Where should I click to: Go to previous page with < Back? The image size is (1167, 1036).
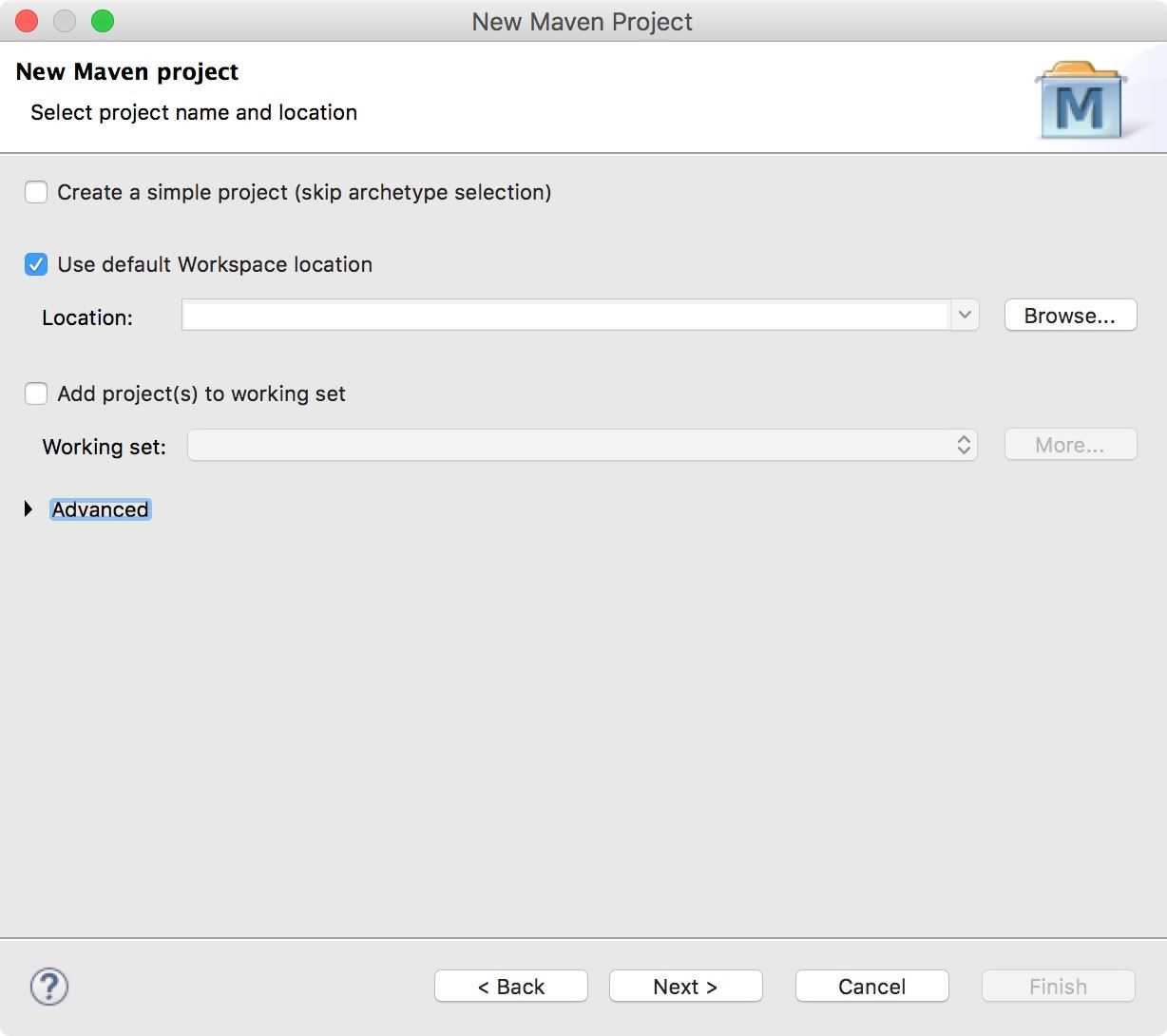pyautogui.click(x=511, y=987)
